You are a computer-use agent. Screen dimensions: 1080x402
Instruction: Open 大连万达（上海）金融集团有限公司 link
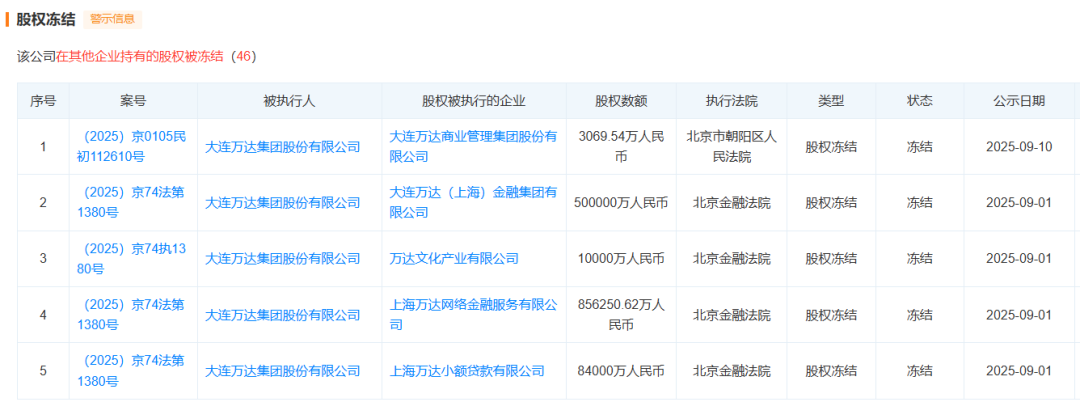473,203
